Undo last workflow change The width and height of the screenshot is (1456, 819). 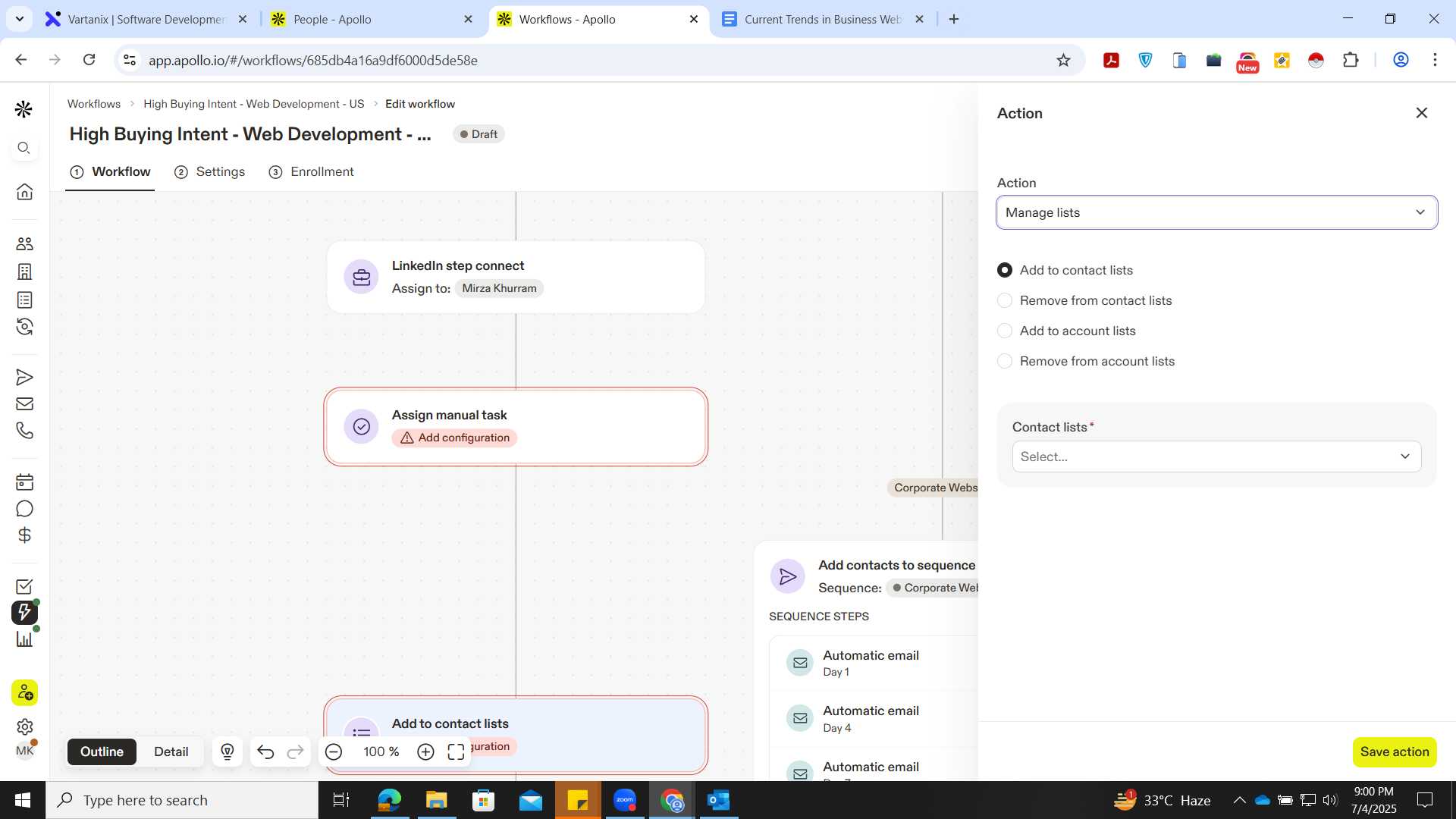point(265,752)
